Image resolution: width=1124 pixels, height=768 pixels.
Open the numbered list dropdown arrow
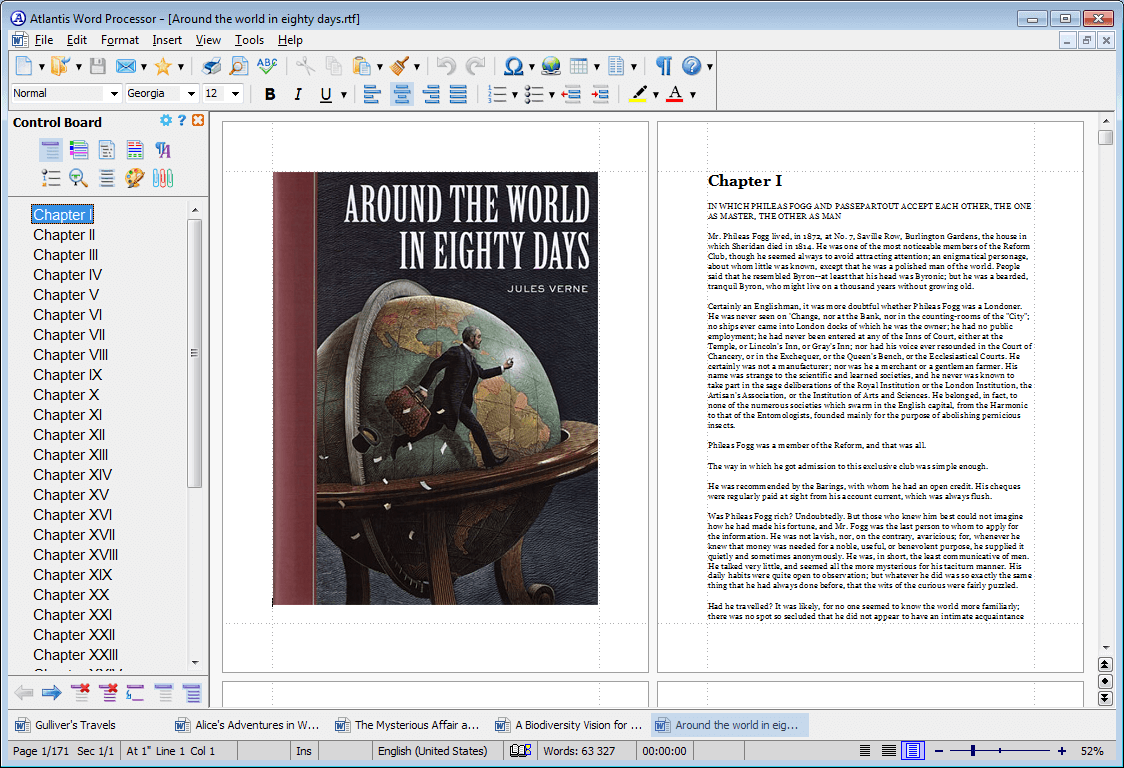coord(515,94)
